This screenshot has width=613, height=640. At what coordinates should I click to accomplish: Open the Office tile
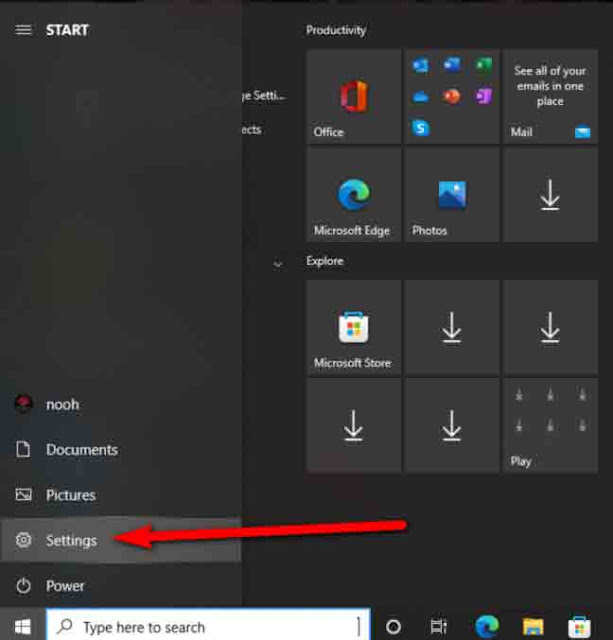(x=354, y=97)
